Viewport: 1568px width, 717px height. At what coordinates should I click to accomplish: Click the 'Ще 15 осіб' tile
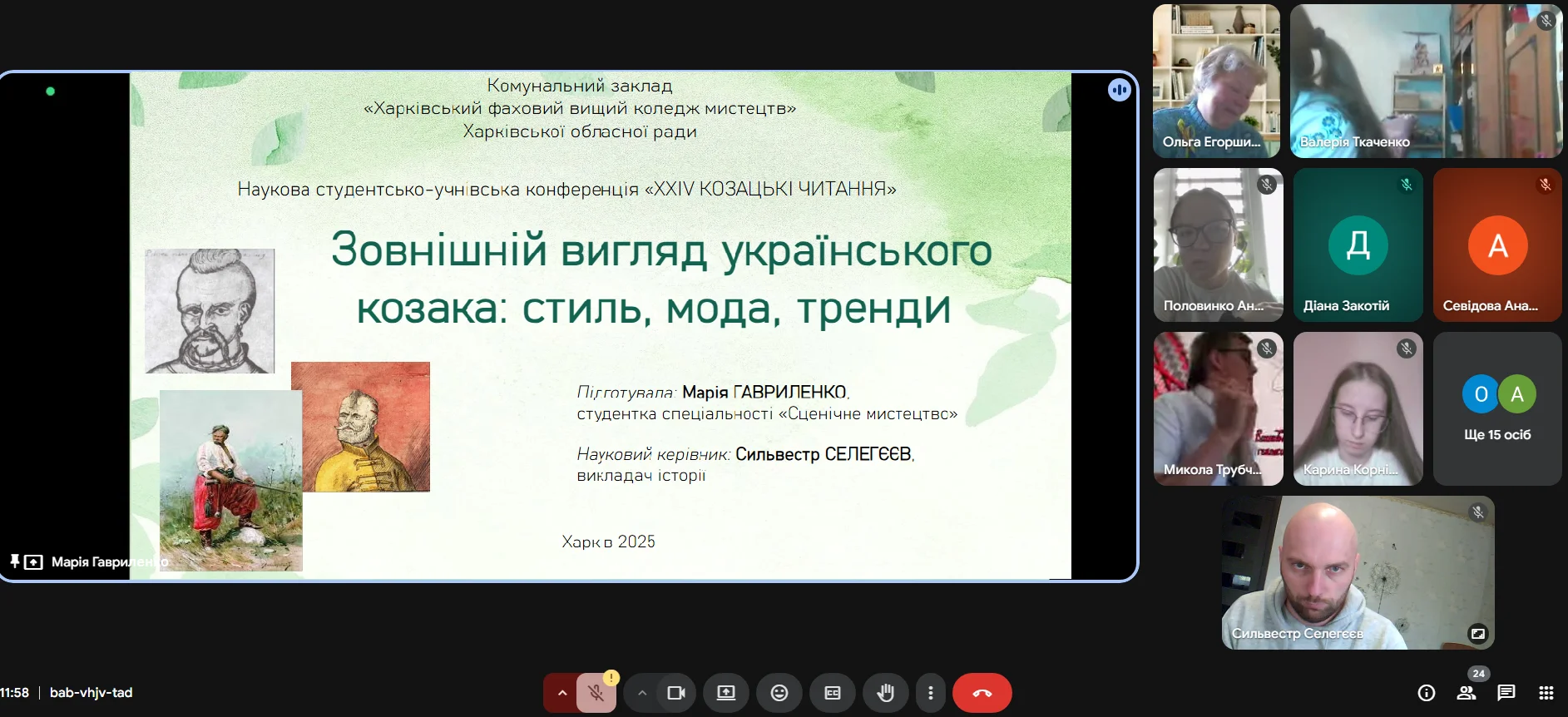1497,408
